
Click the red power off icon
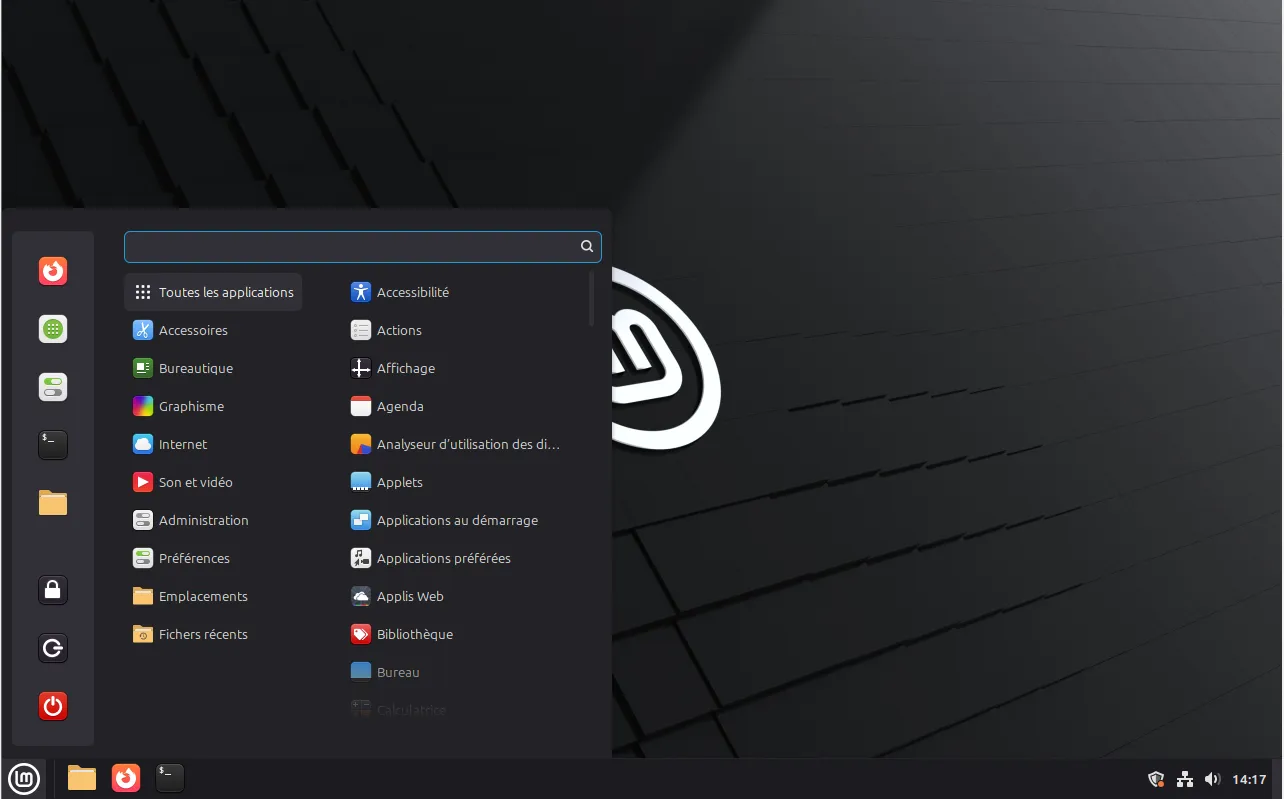[x=53, y=706]
